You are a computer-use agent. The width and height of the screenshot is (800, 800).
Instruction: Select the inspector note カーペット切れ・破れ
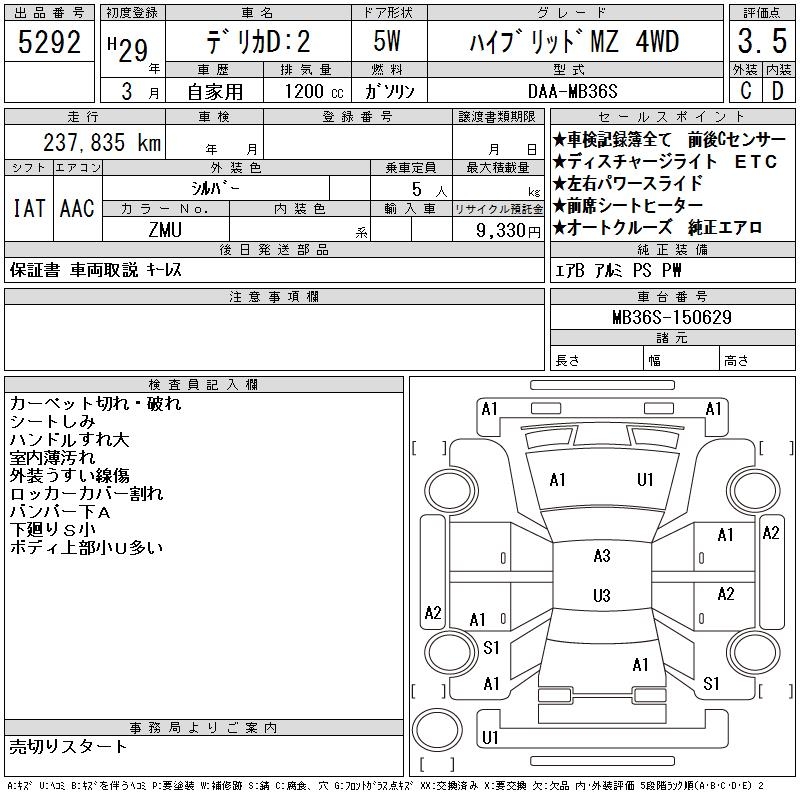96,404
